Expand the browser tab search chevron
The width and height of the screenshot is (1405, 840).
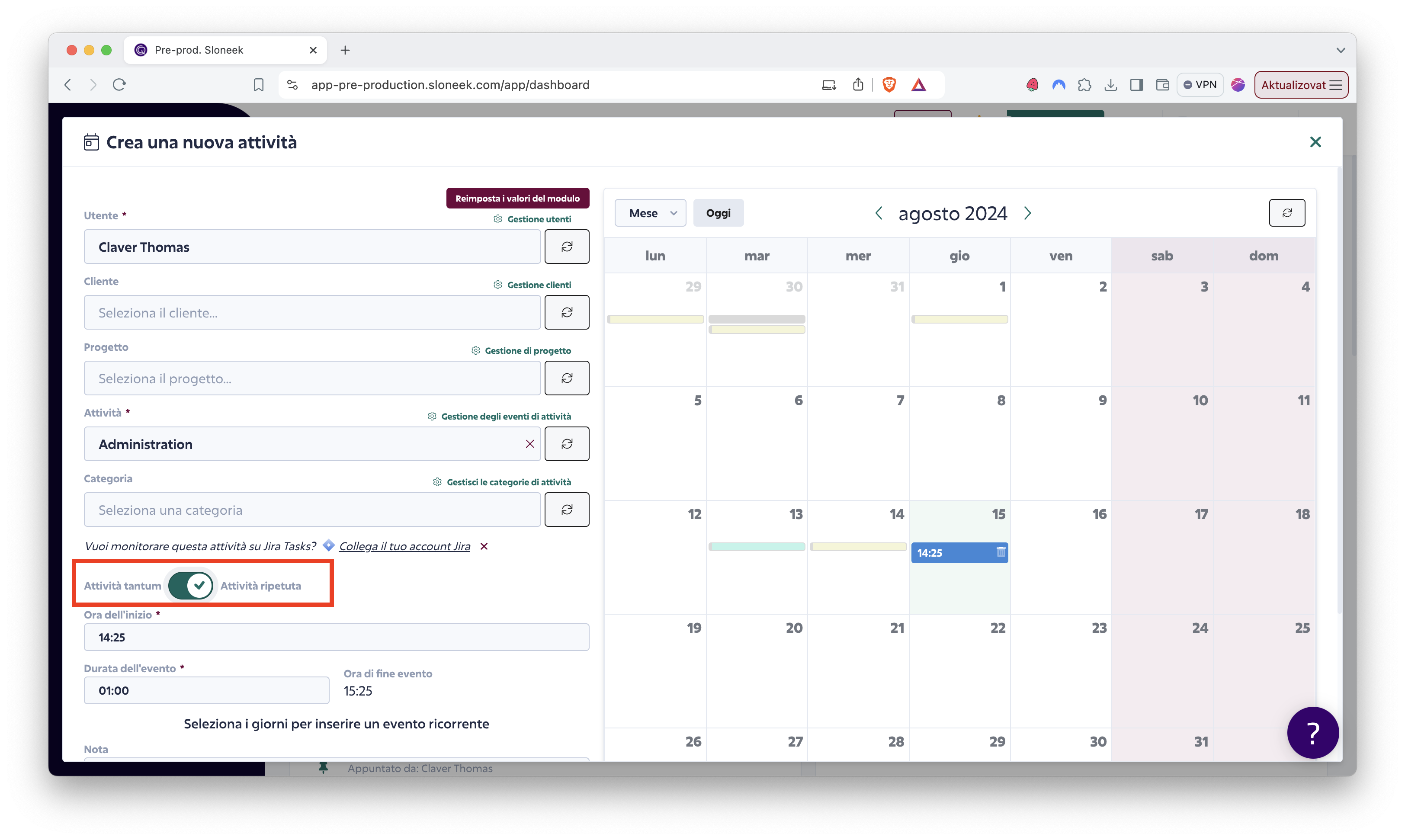point(1341,50)
